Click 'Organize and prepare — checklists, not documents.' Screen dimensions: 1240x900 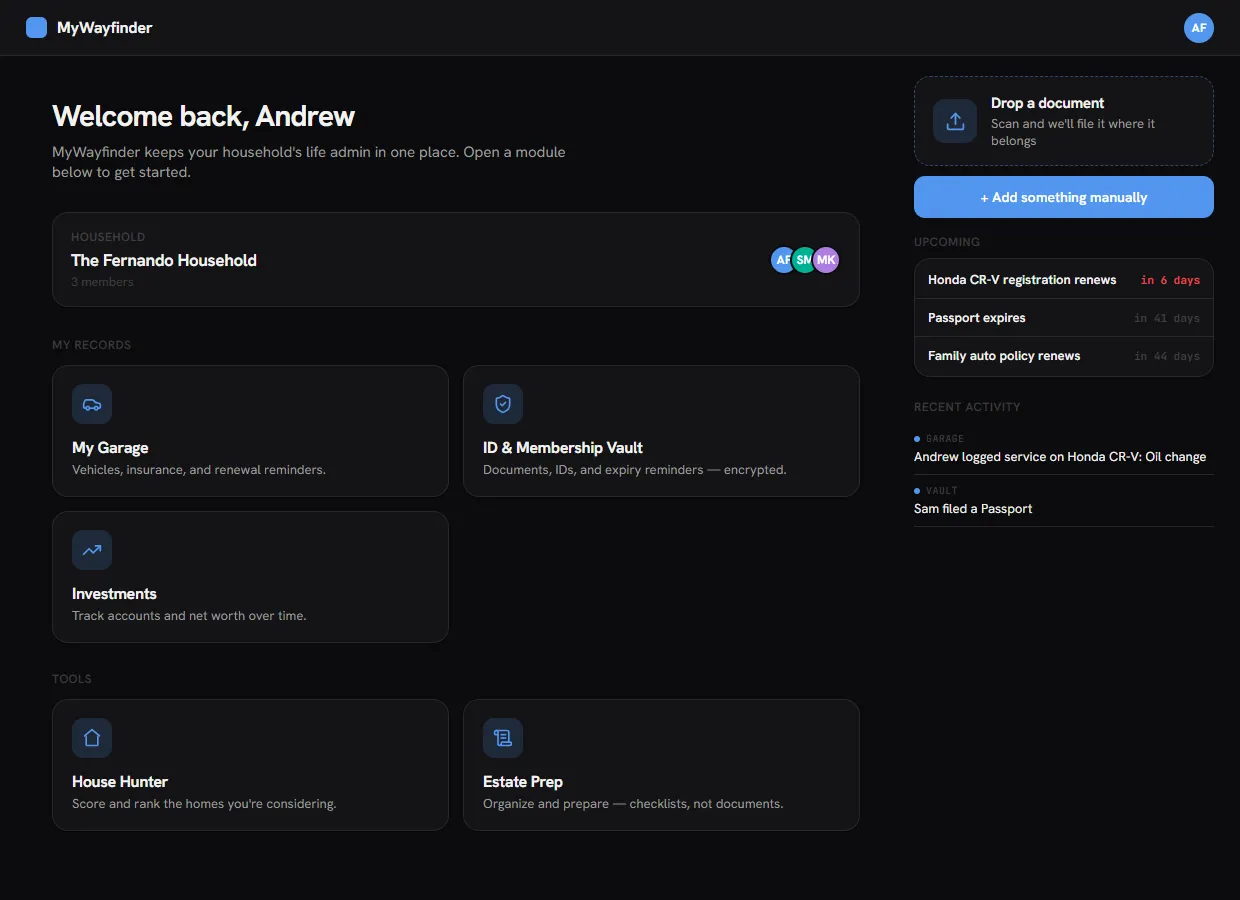click(x=633, y=804)
